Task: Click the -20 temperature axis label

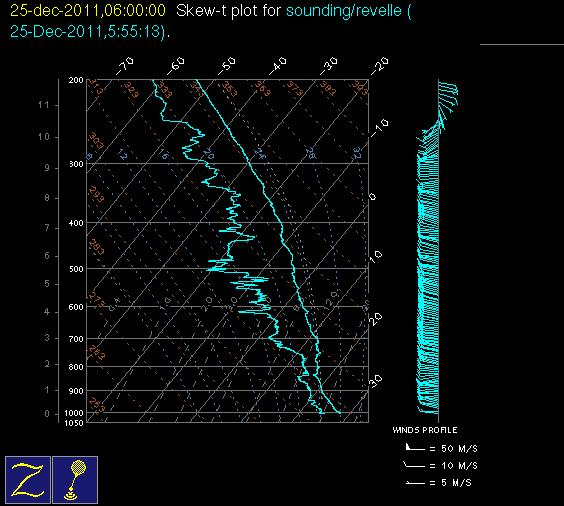Action: pos(380,66)
